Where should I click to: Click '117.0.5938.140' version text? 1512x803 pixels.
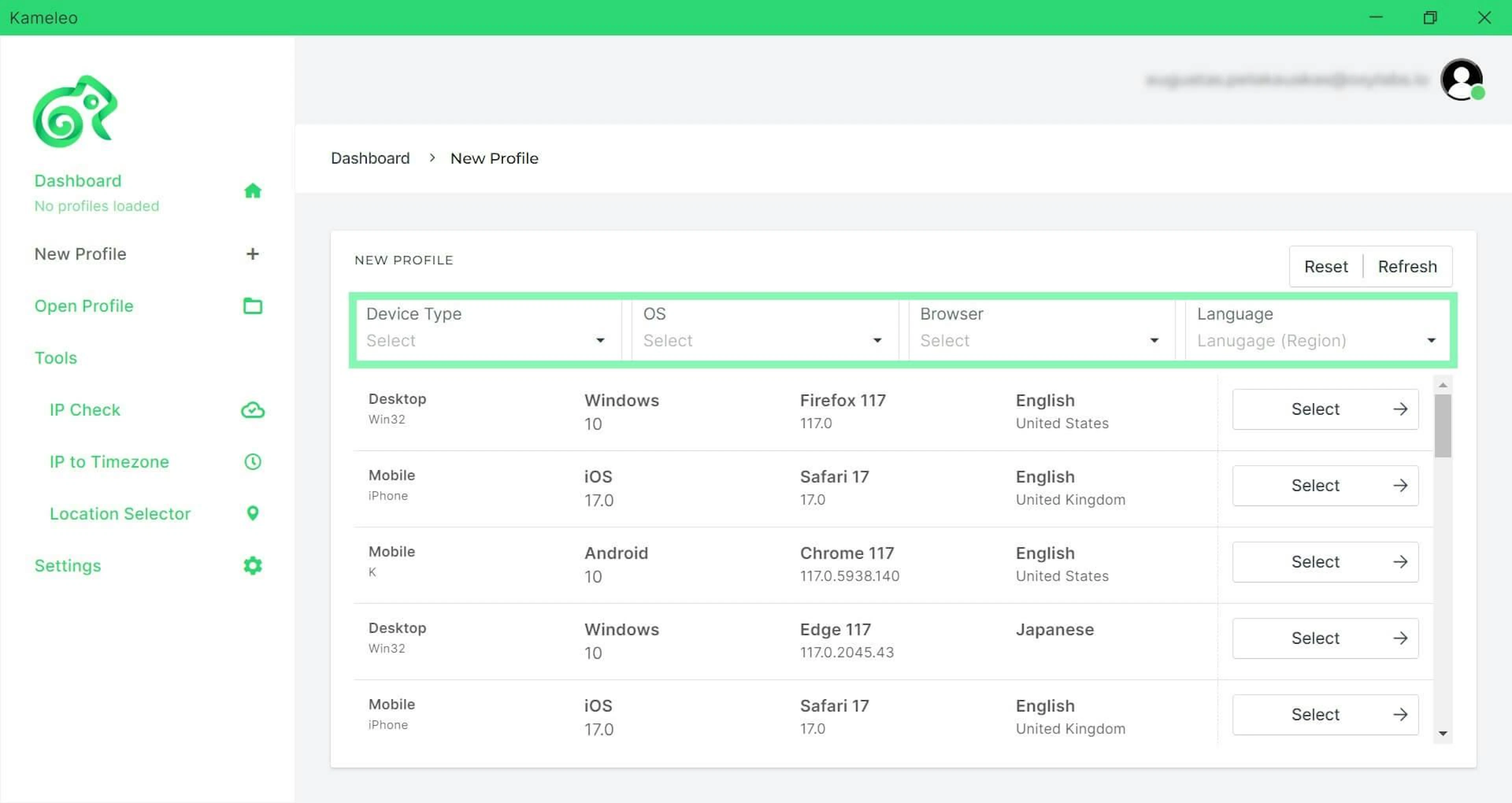tap(849, 576)
